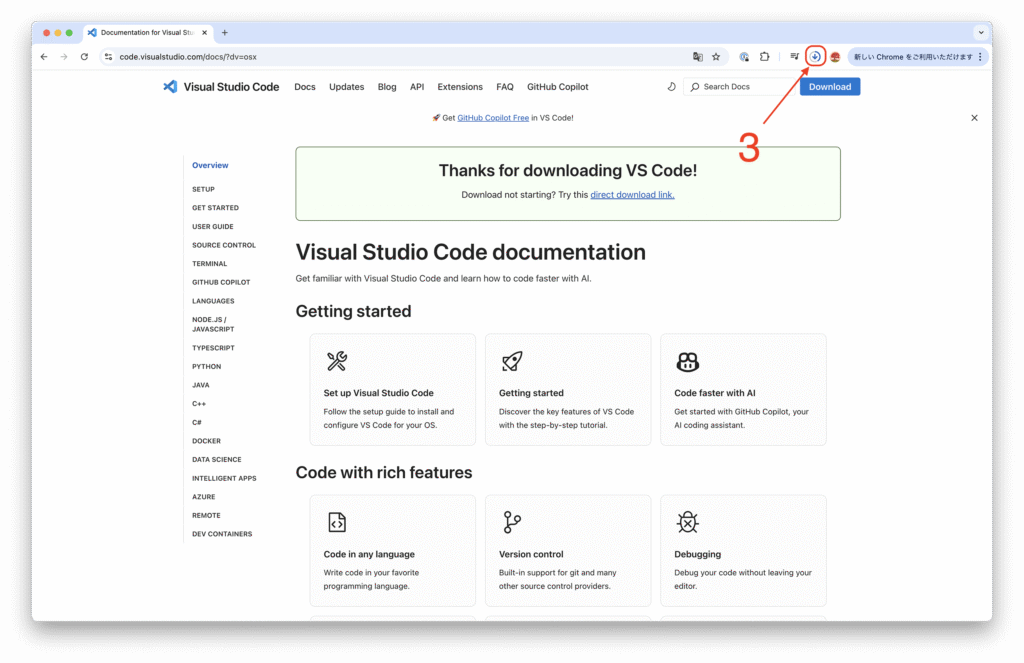Click the Version control branch icon
The image size is (1024, 663).
coord(512,523)
